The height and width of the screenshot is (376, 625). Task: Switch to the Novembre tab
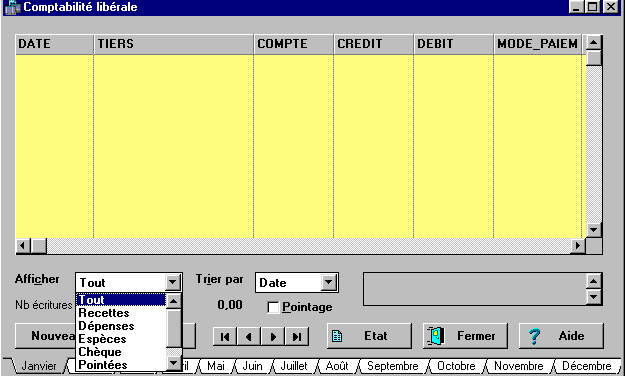coord(519,366)
